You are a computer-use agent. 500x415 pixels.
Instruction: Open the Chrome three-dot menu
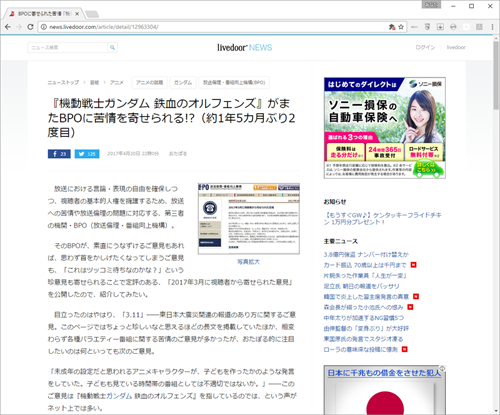pyautogui.click(x=492, y=27)
